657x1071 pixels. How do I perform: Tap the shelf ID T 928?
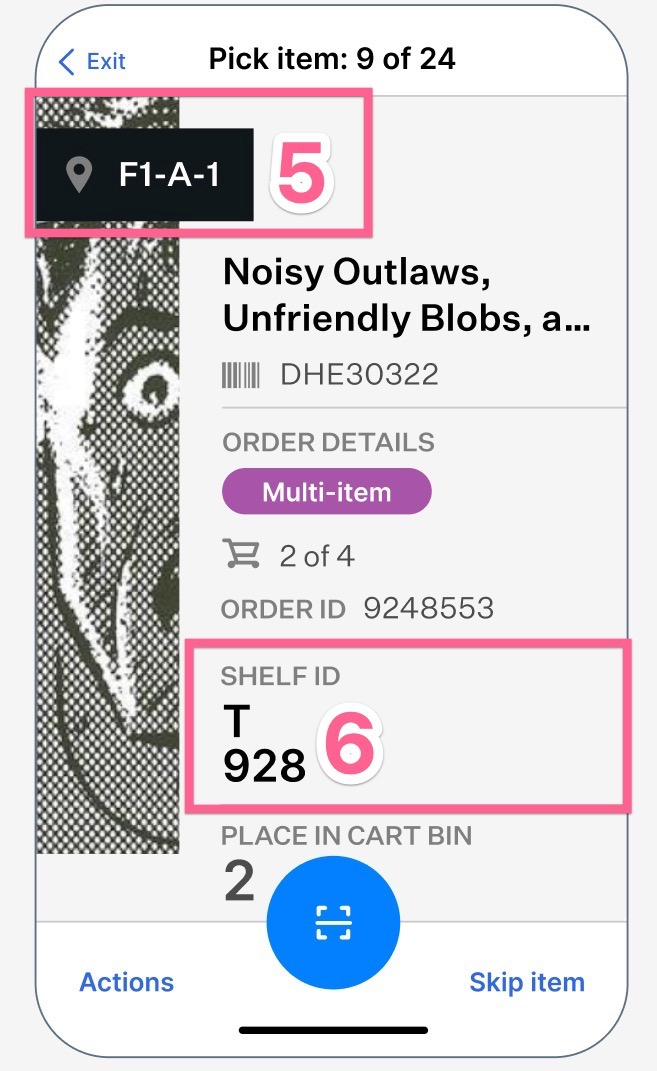coord(264,746)
